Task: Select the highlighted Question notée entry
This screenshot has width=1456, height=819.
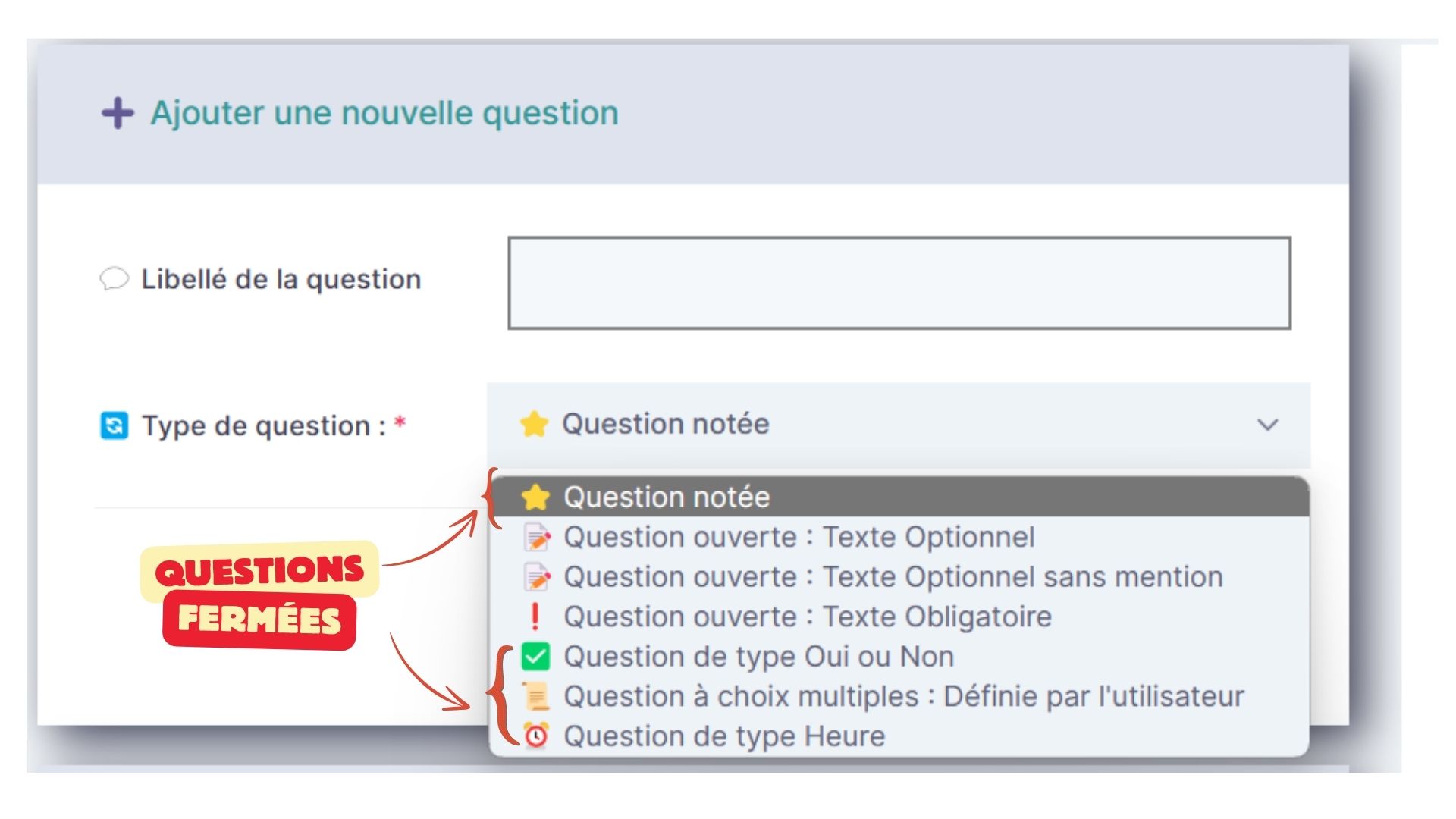Action: pyautogui.click(x=667, y=497)
